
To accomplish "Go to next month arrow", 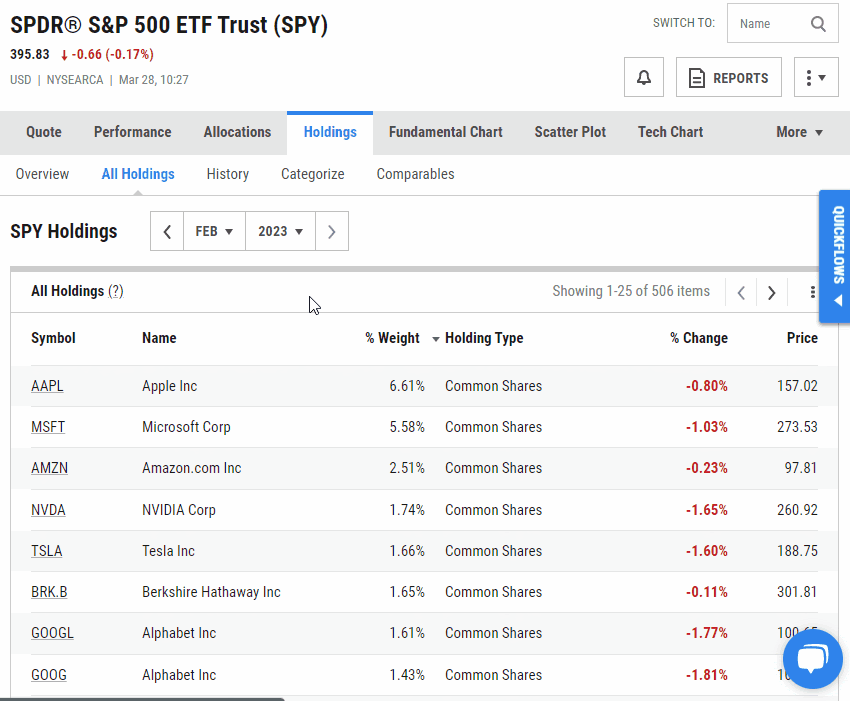I will (x=331, y=232).
